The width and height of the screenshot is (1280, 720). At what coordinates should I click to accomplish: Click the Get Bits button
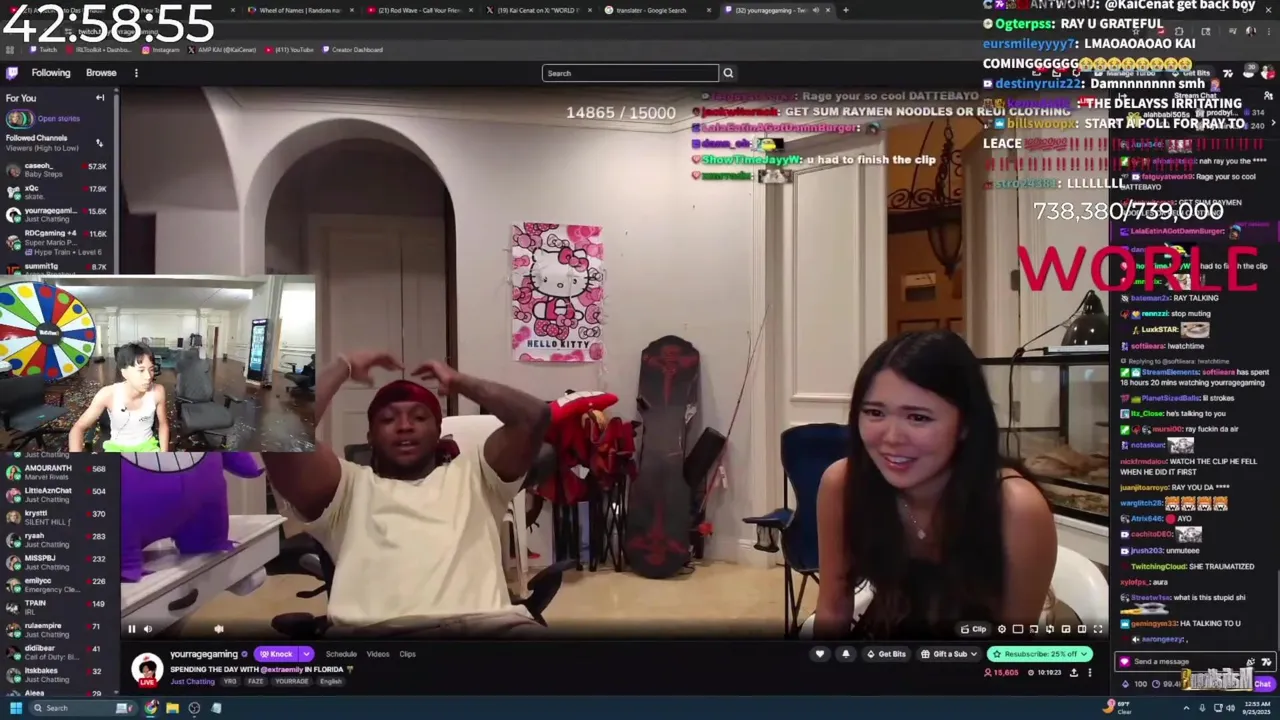coord(886,654)
